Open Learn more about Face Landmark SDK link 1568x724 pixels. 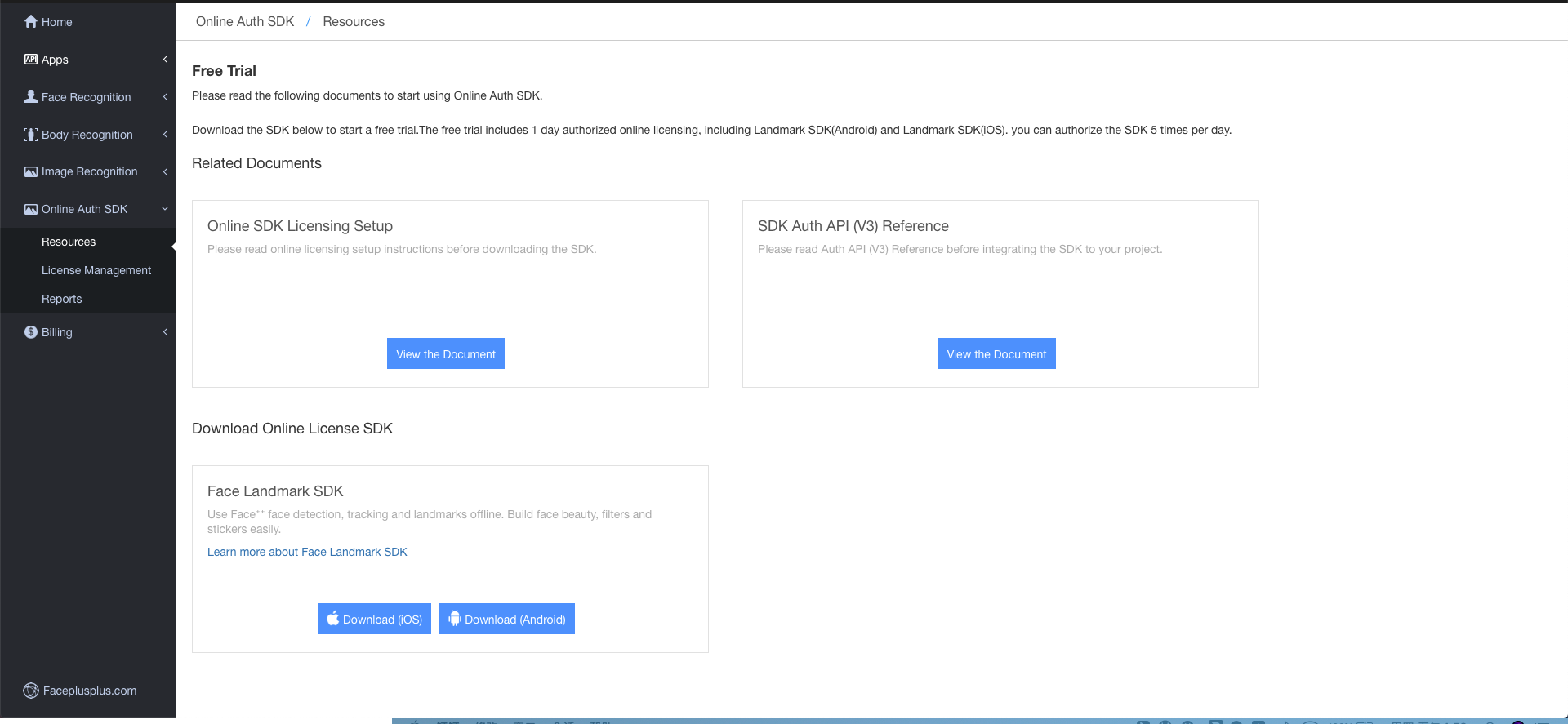[x=307, y=552]
